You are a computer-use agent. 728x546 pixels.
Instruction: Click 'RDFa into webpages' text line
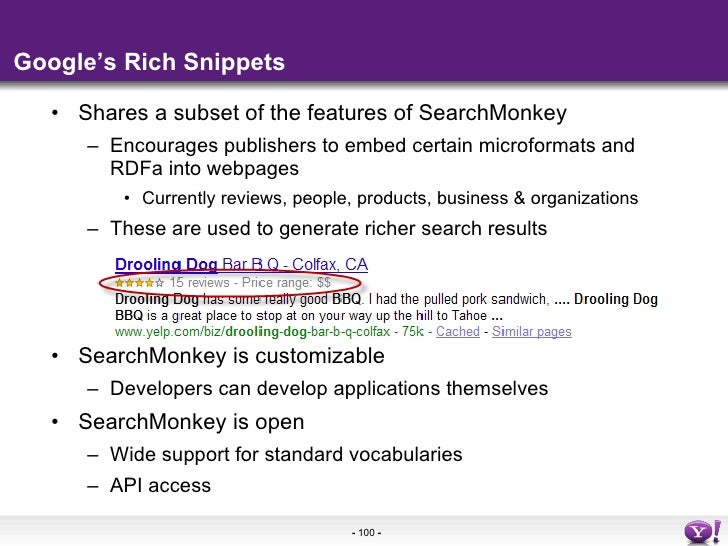[x=204, y=168]
